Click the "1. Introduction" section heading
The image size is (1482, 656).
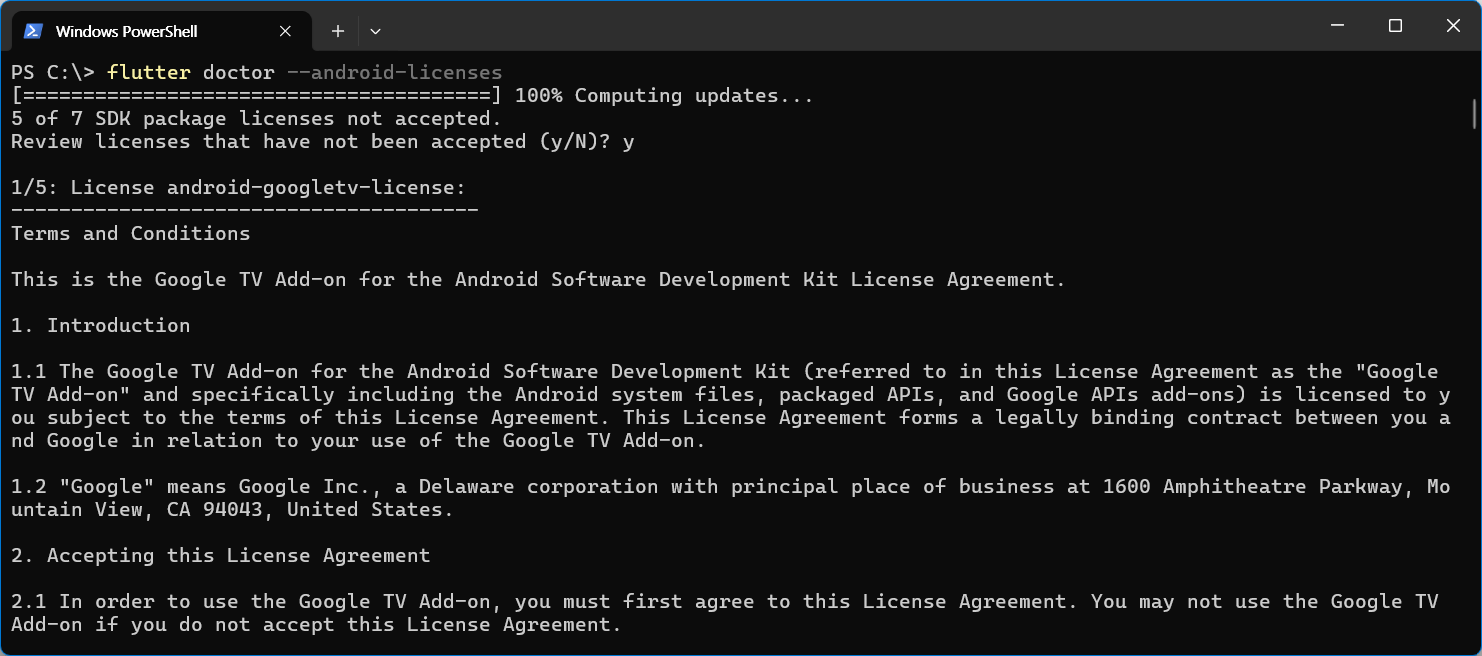(101, 326)
